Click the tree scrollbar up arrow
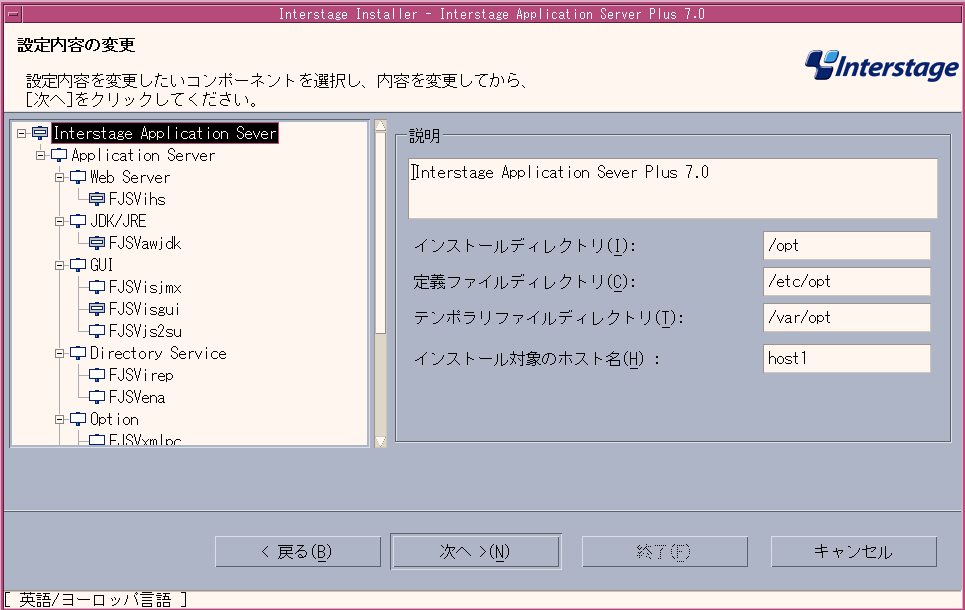965x610 pixels. [380, 126]
